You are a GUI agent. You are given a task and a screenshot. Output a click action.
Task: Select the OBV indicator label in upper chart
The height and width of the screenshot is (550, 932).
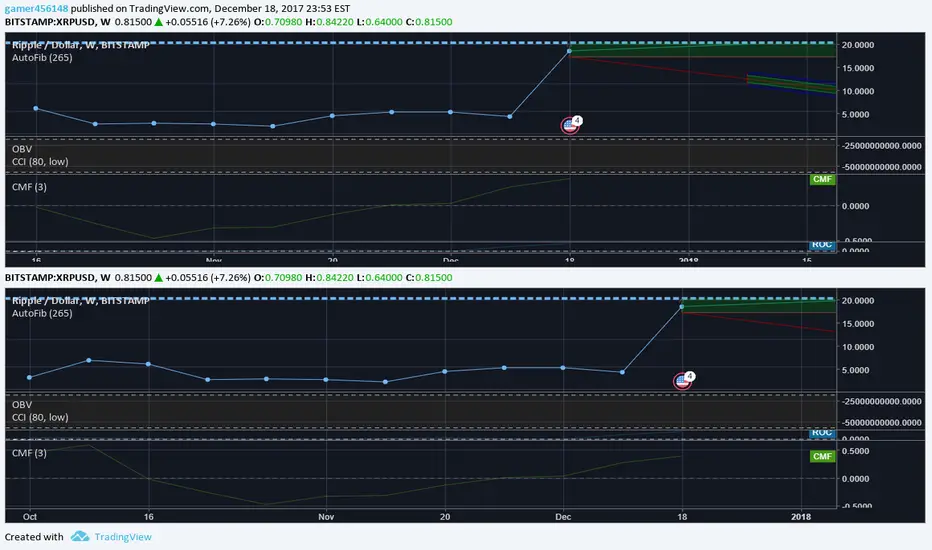pyautogui.click(x=22, y=149)
